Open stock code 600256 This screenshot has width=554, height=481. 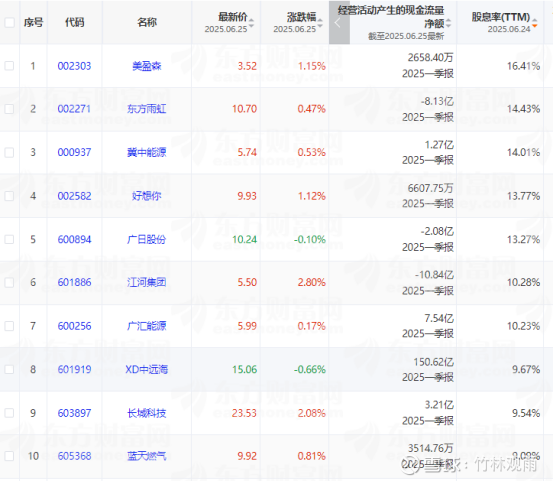coord(74,326)
